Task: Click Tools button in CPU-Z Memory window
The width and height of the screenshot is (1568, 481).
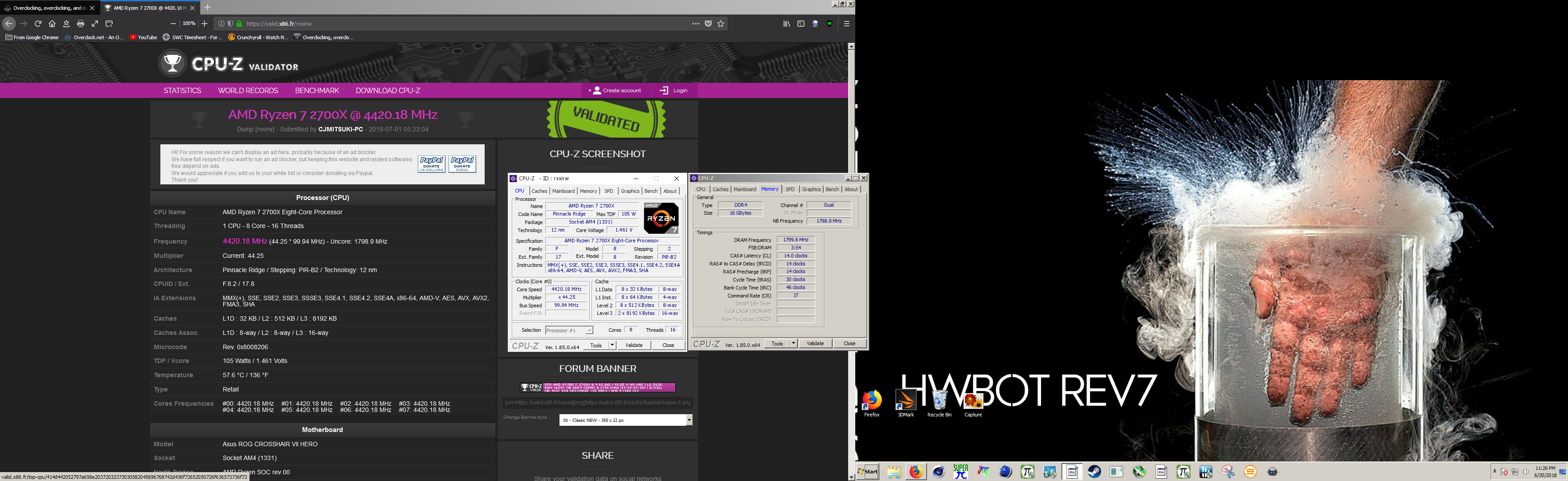Action: pyautogui.click(x=777, y=343)
